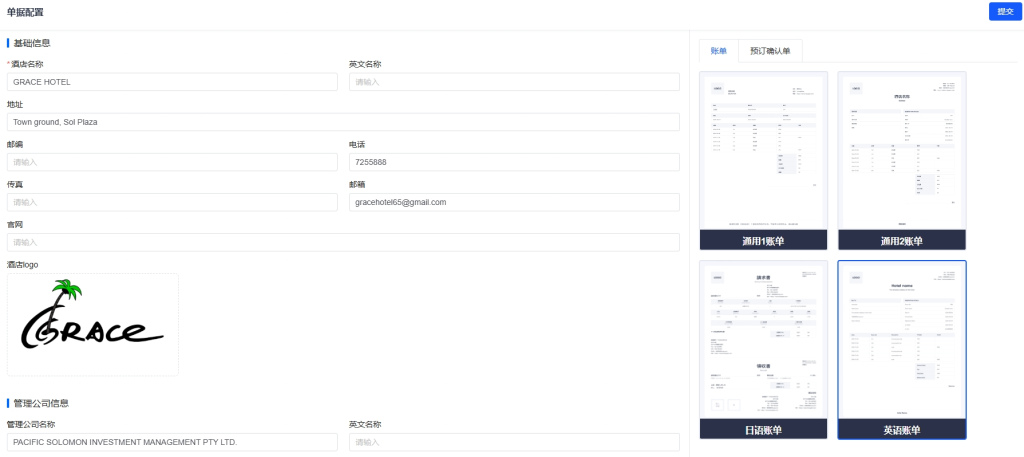This screenshot has width=1024, height=457.
Task: Edit the 酒店名称 field with GRACE HOTEL
Action: (172, 82)
